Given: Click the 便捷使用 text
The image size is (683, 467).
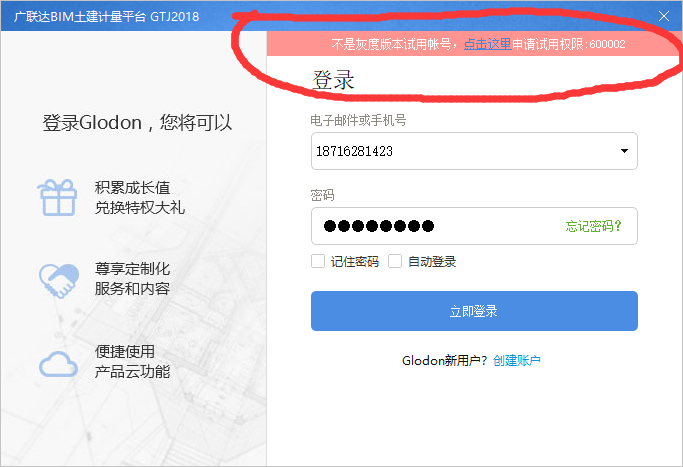Looking at the screenshot, I should pyautogui.click(x=125, y=352).
